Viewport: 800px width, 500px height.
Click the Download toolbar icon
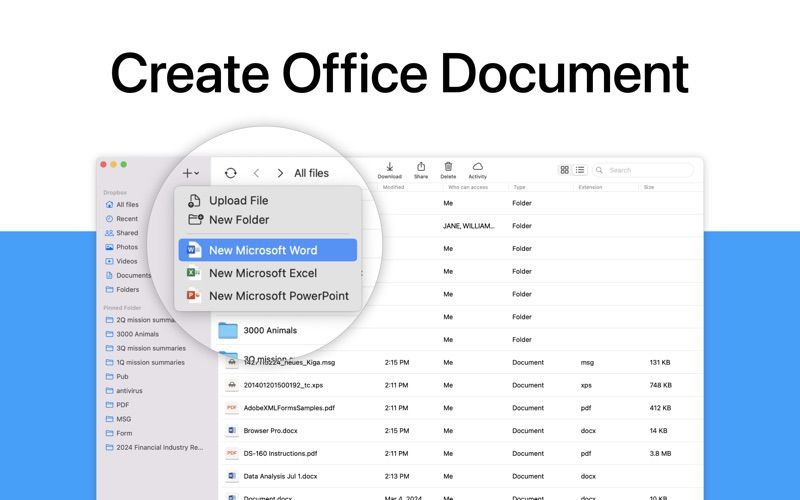point(389,170)
